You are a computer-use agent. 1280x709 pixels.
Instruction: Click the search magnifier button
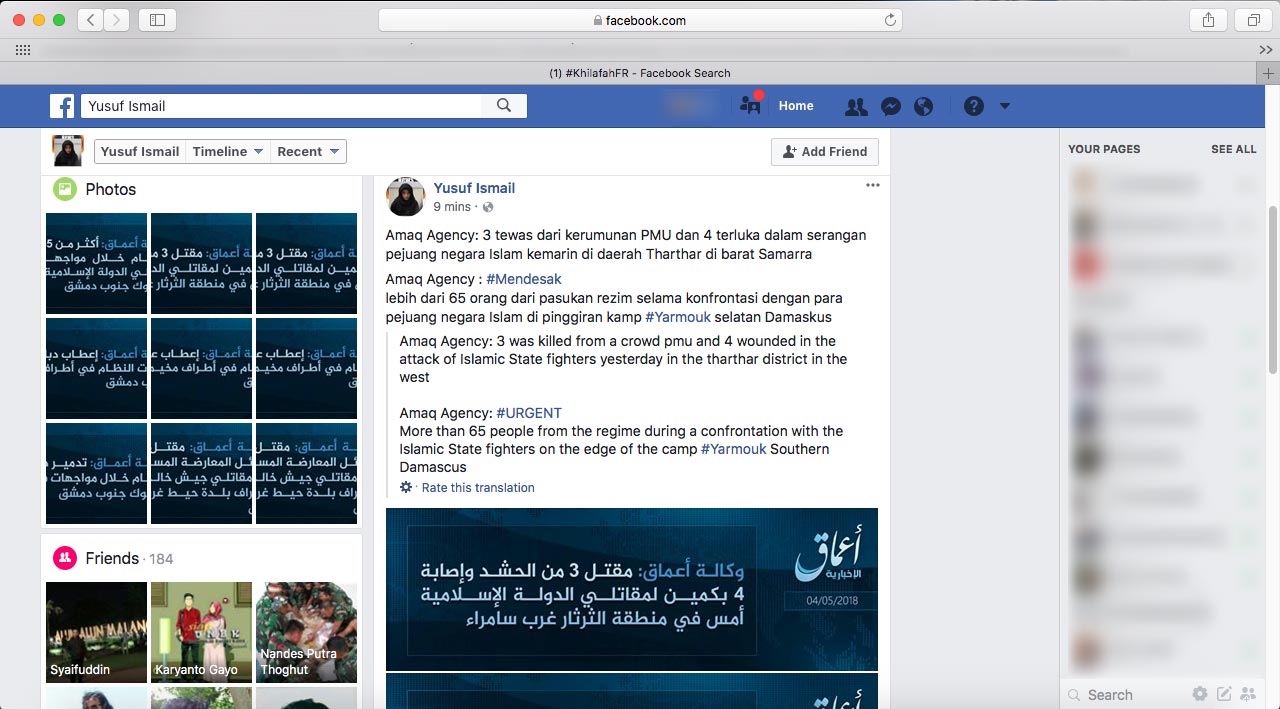pos(504,106)
